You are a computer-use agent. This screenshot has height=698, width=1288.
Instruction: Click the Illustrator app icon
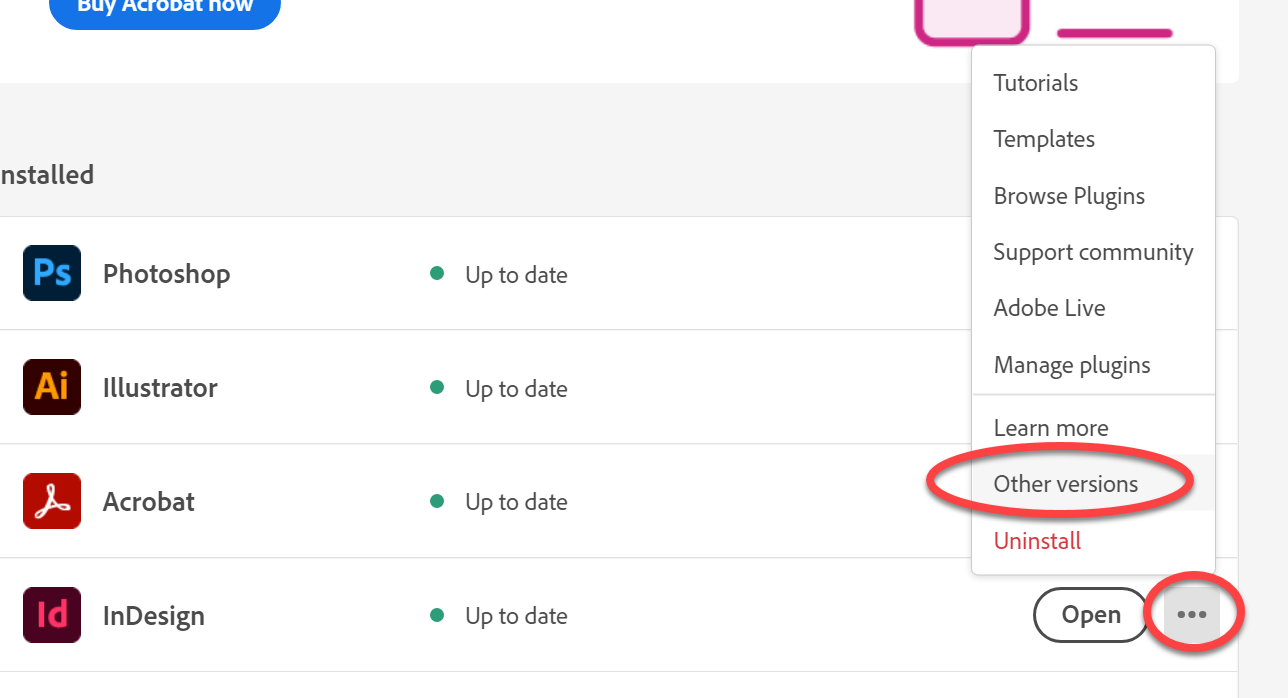pyautogui.click(x=52, y=387)
